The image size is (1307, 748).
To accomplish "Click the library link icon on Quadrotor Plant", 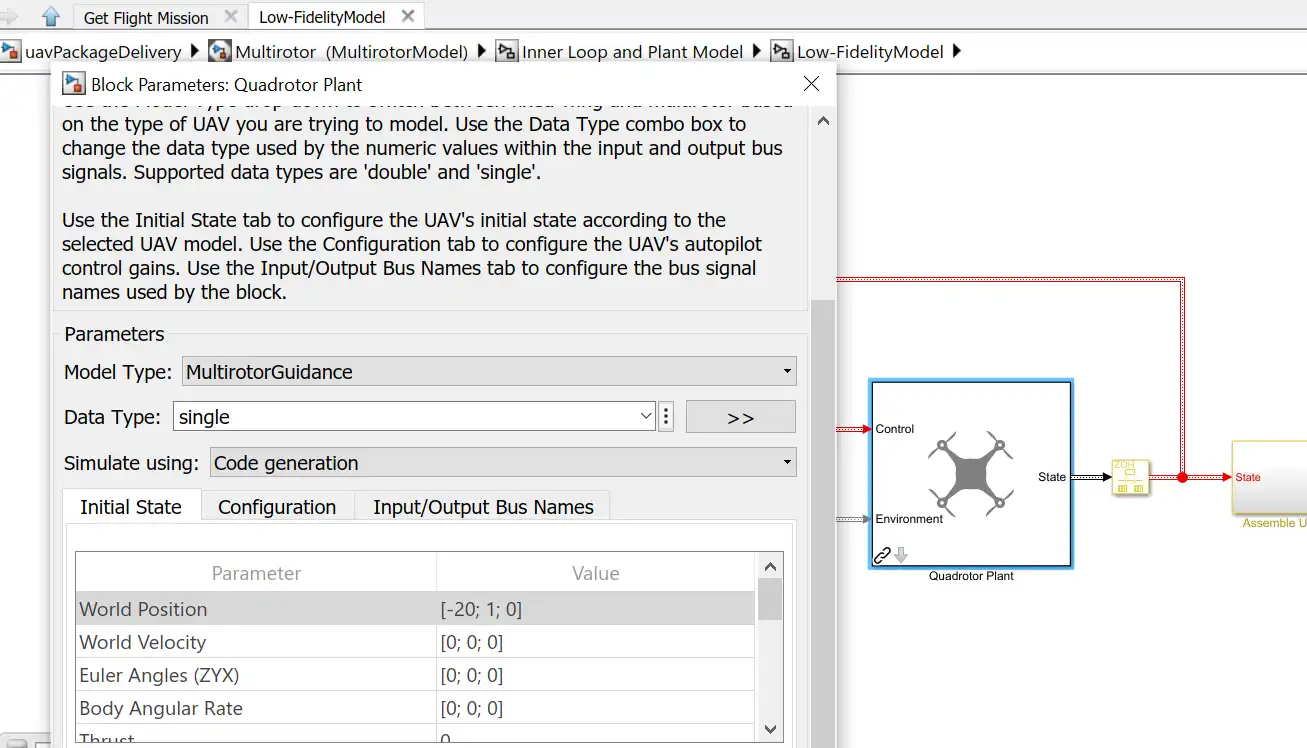I will 882,555.
